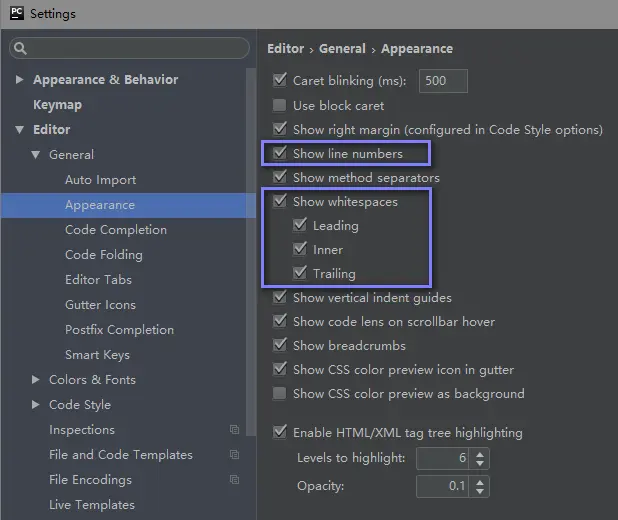Toggle the Inner whitespace checkbox
Screen dimensions: 618x520
[300, 249]
